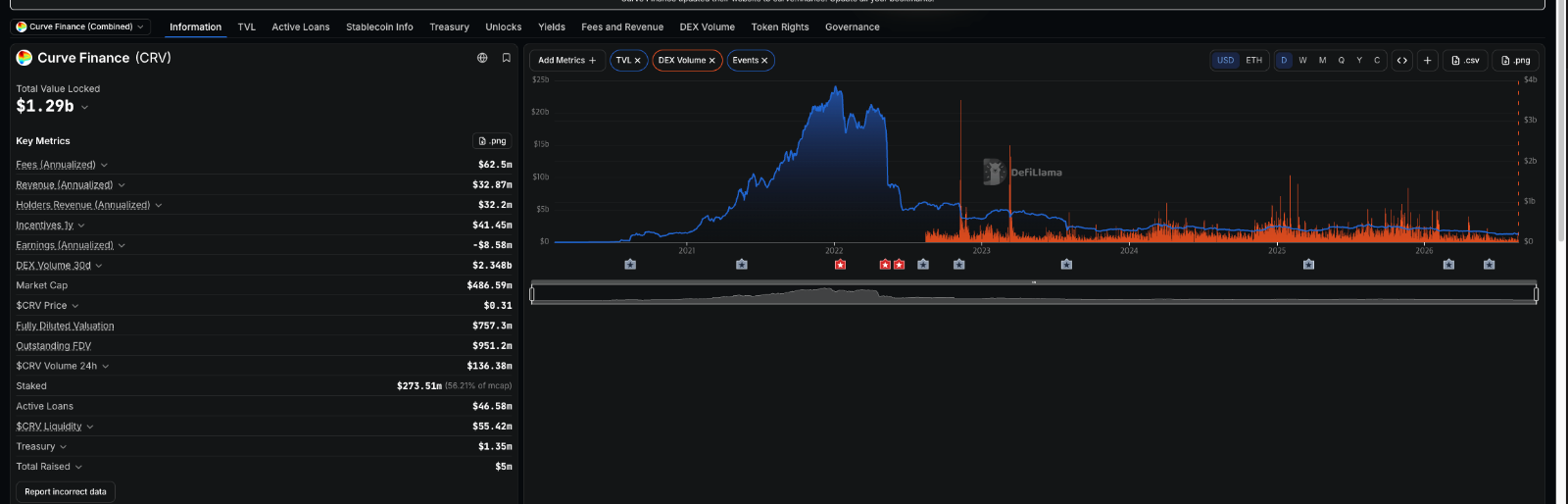The height and width of the screenshot is (504, 1568).
Task: Open the Add Metrics menu
Action: (x=567, y=61)
